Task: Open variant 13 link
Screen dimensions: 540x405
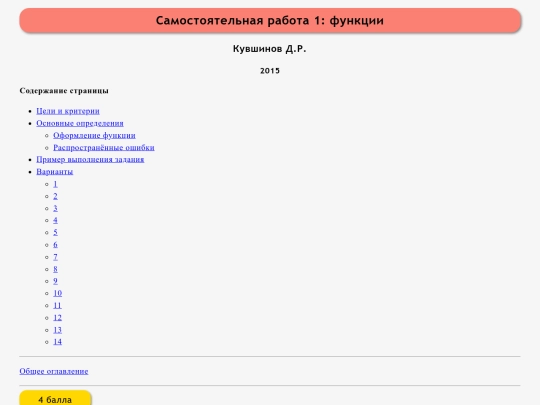Action: tap(58, 330)
